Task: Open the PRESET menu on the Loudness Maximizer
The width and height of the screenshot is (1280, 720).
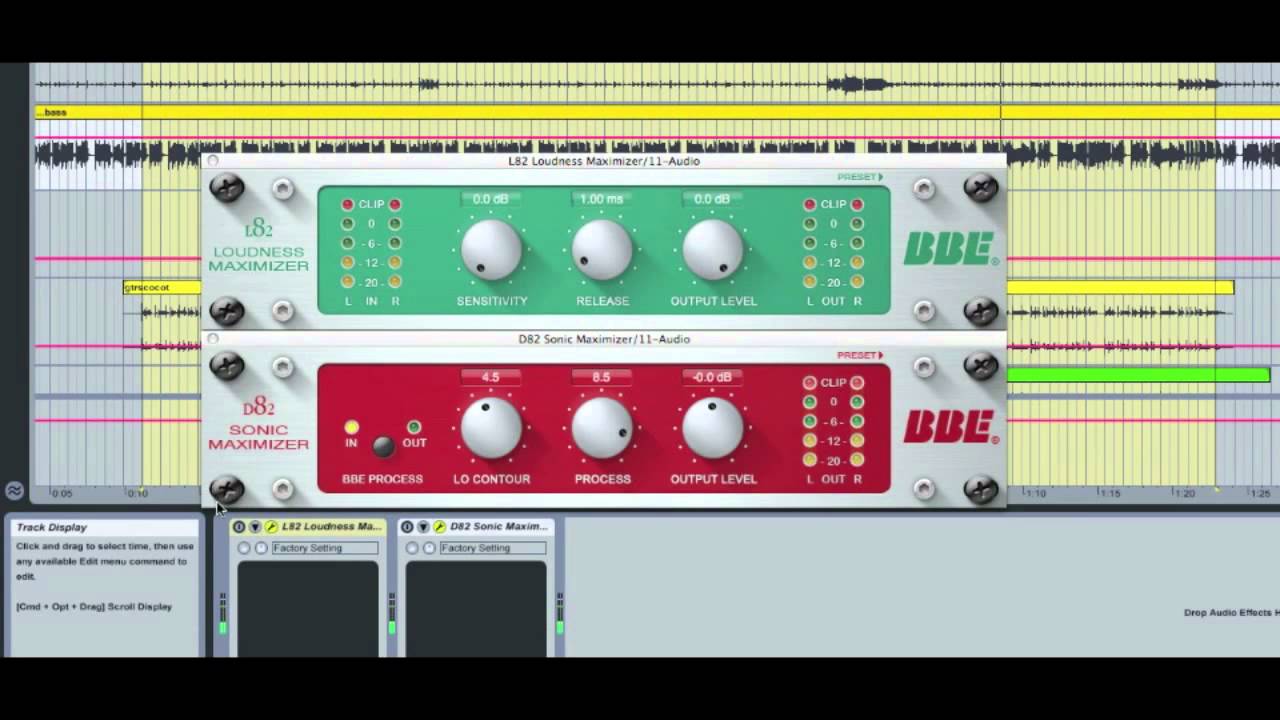Action: pos(859,176)
